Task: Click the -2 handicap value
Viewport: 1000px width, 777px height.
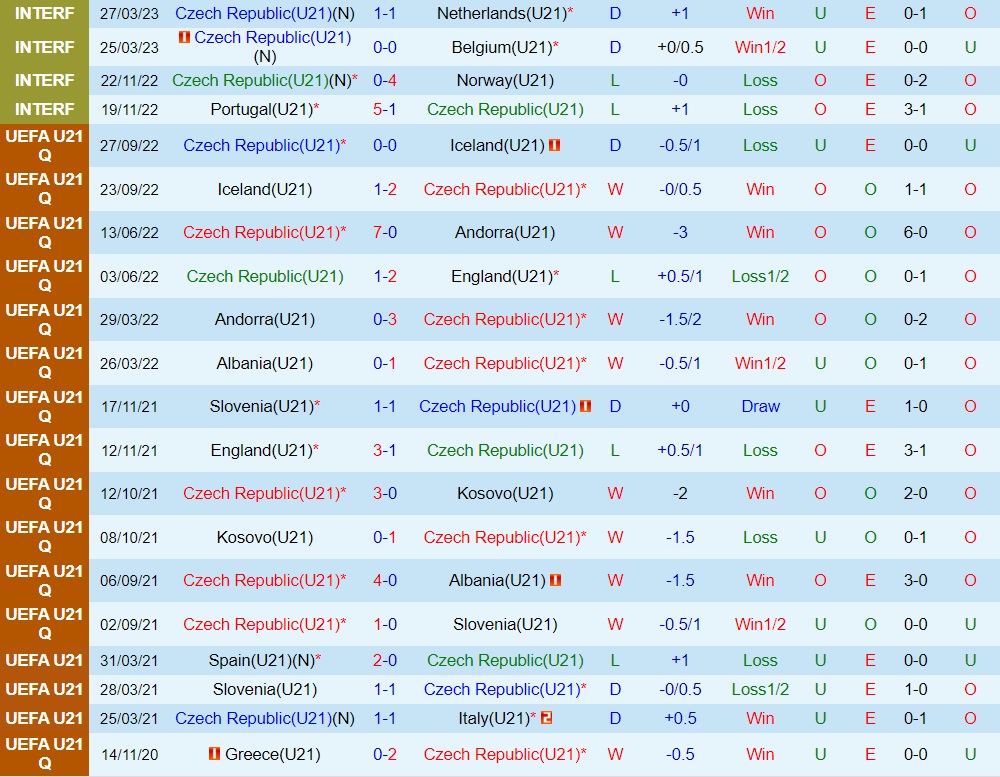Action: coord(680,493)
